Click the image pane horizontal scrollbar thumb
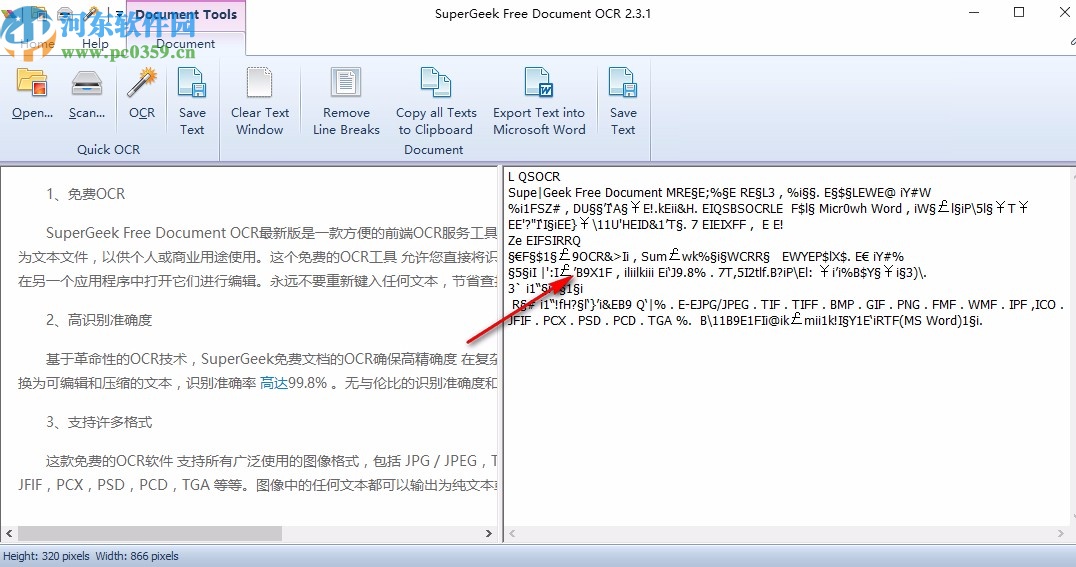 tap(150, 533)
